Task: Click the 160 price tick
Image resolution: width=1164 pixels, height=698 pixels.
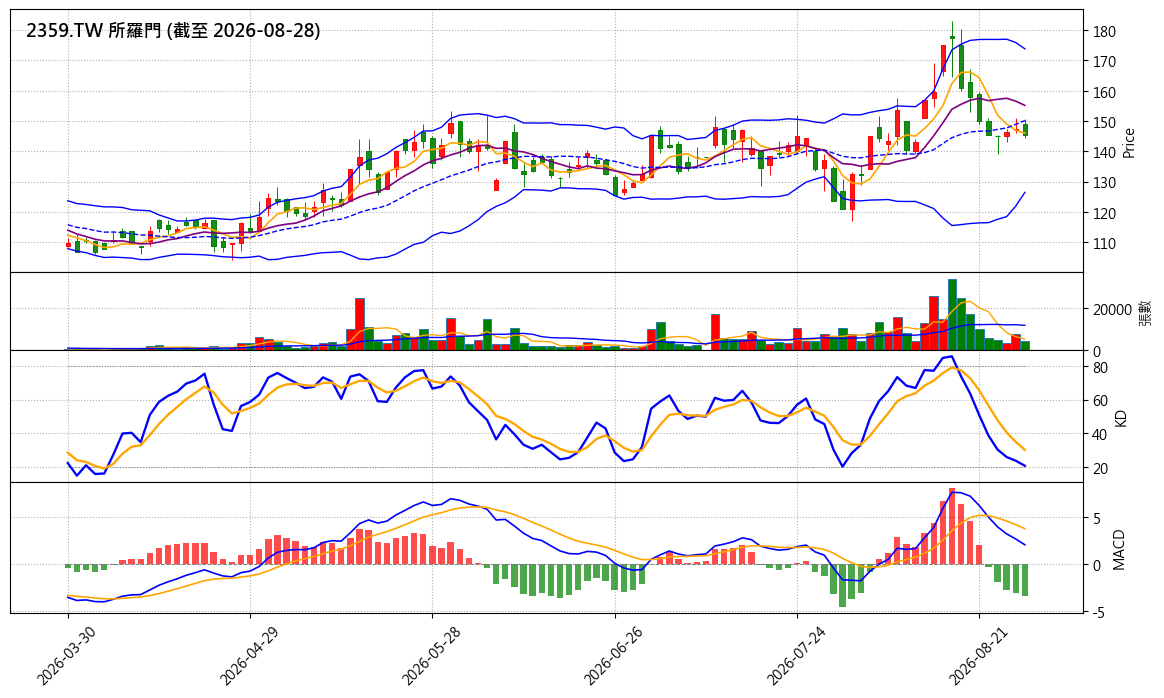Action: click(x=1104, y=93)
